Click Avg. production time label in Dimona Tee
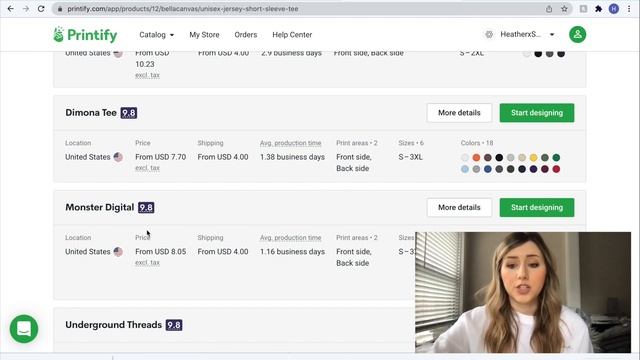This screenshot has width=640, height=360. coord(291,143)
